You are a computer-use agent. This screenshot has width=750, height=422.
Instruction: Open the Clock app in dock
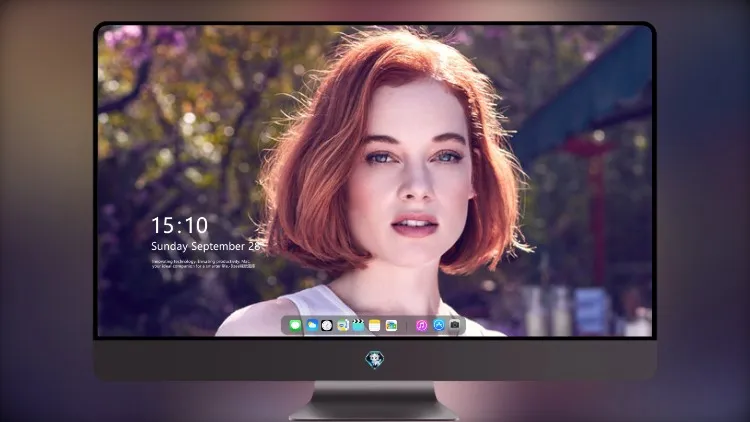327,326
